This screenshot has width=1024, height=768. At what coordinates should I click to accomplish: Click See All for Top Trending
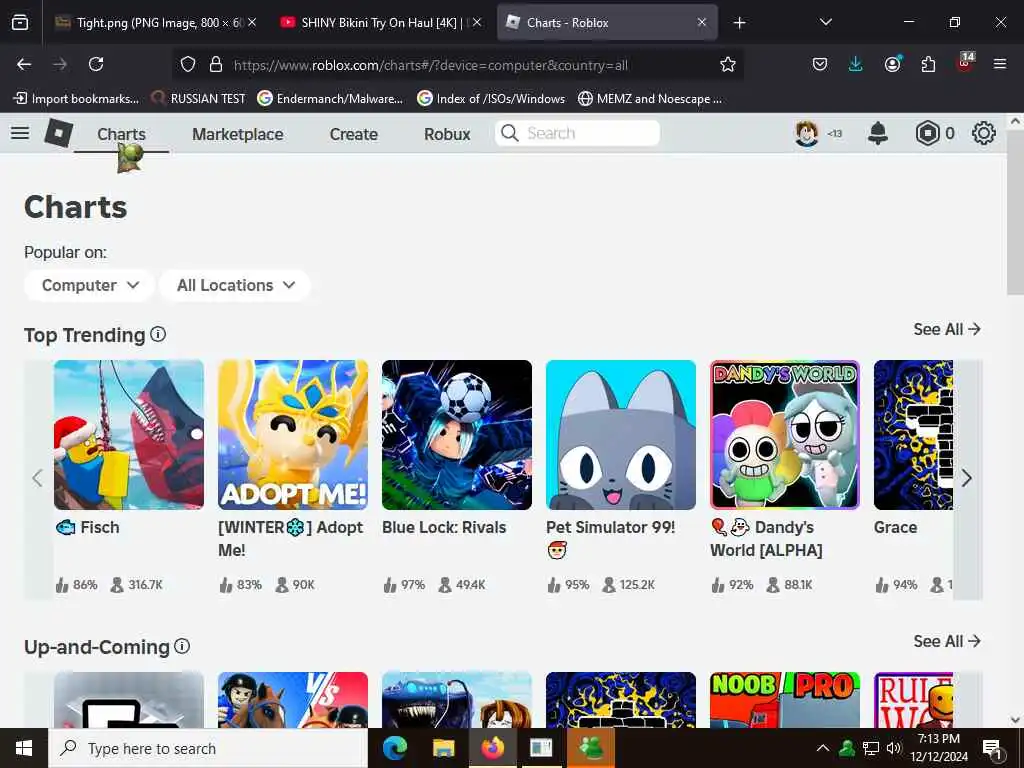947,329
